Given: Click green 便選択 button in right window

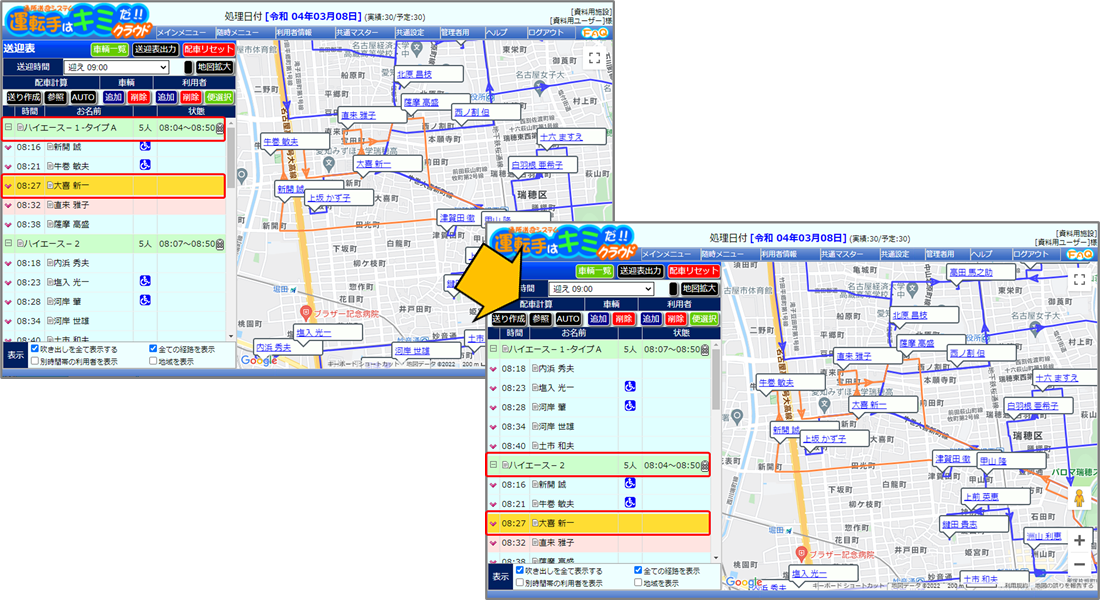Looking at the screenshot, I should (704, 319).
